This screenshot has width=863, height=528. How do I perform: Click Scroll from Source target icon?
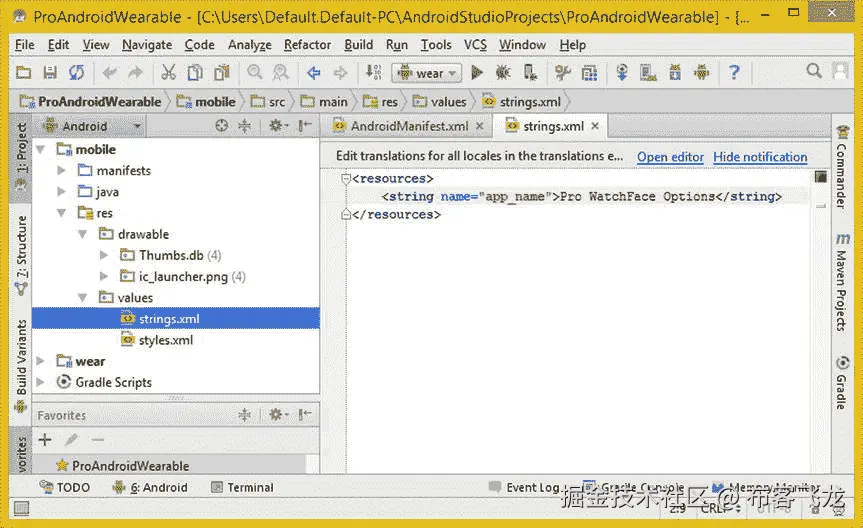pyautogui.click(x=221, y=126)
